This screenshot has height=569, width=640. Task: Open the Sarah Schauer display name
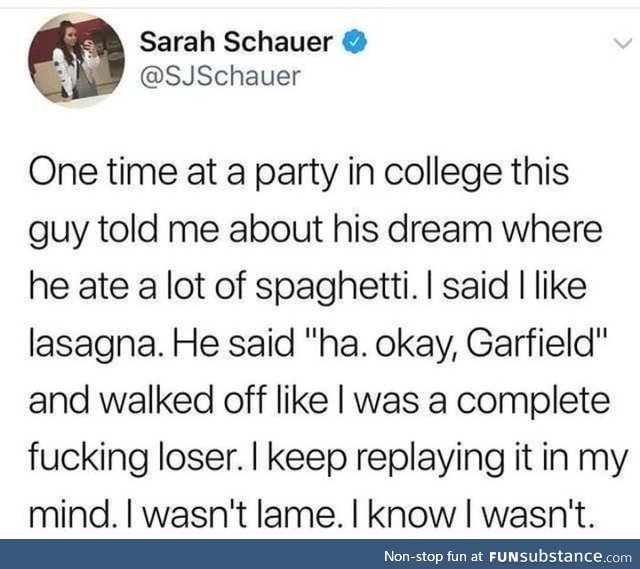pos(237,42)
